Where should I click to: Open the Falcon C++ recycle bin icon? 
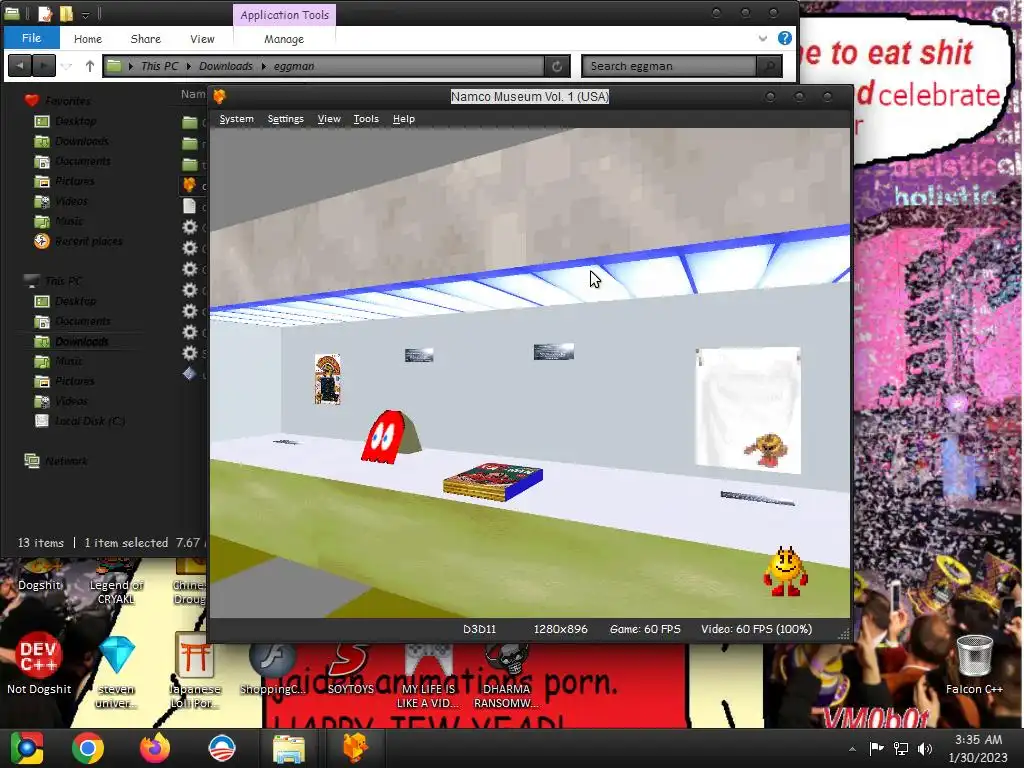[x=974, y=665]
